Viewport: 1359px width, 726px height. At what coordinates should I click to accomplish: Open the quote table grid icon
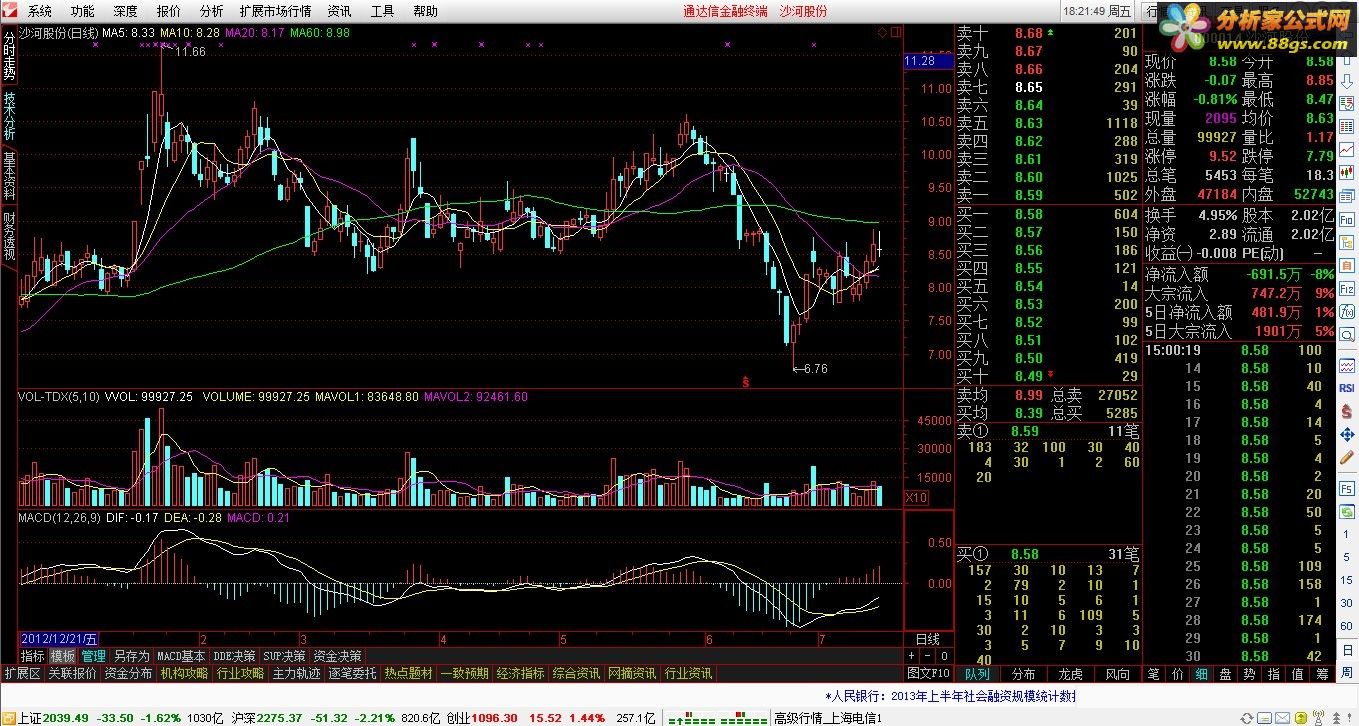click(x=1347, y=126)
